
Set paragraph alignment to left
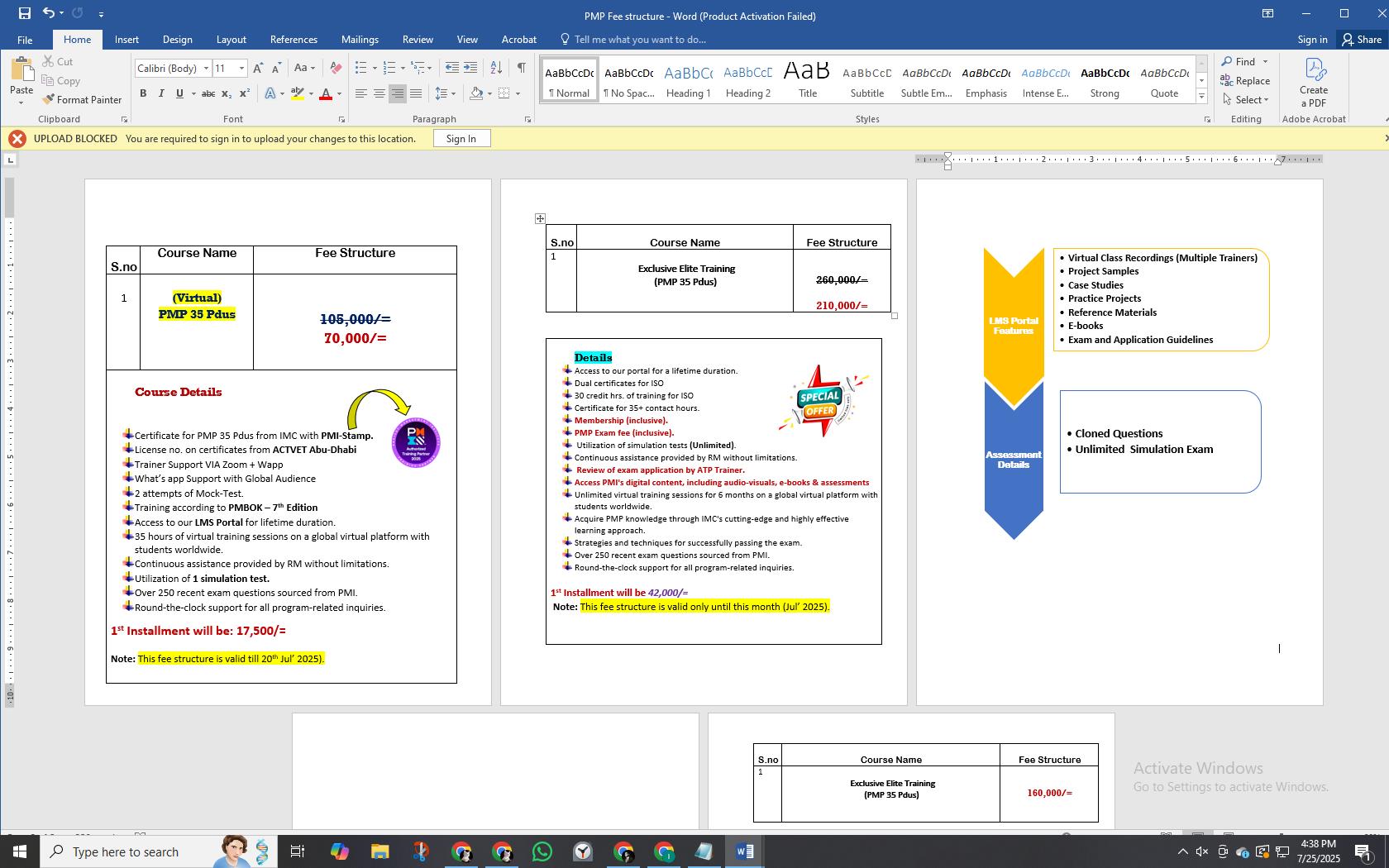[x=360, y=93]
